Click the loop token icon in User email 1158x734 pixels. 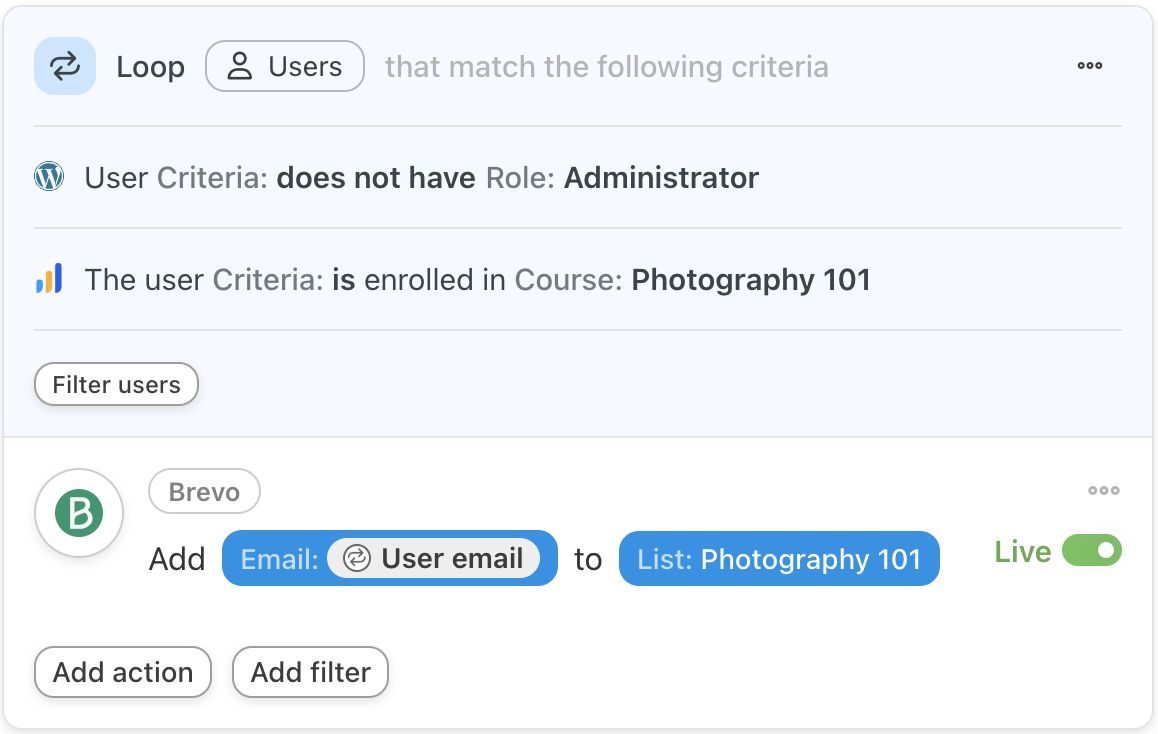click(x=356, y=558)
